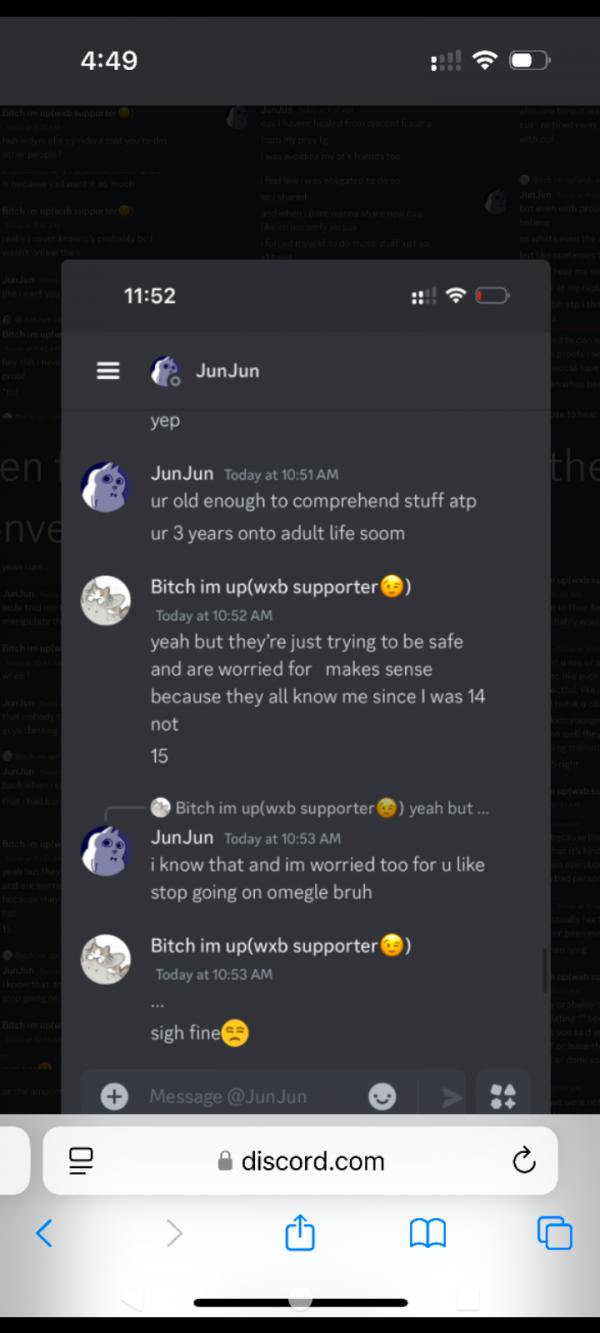Open the hamburger menu beside JunJun
The width and height of the screenshot is (600, 1333).
pos(108,371)
